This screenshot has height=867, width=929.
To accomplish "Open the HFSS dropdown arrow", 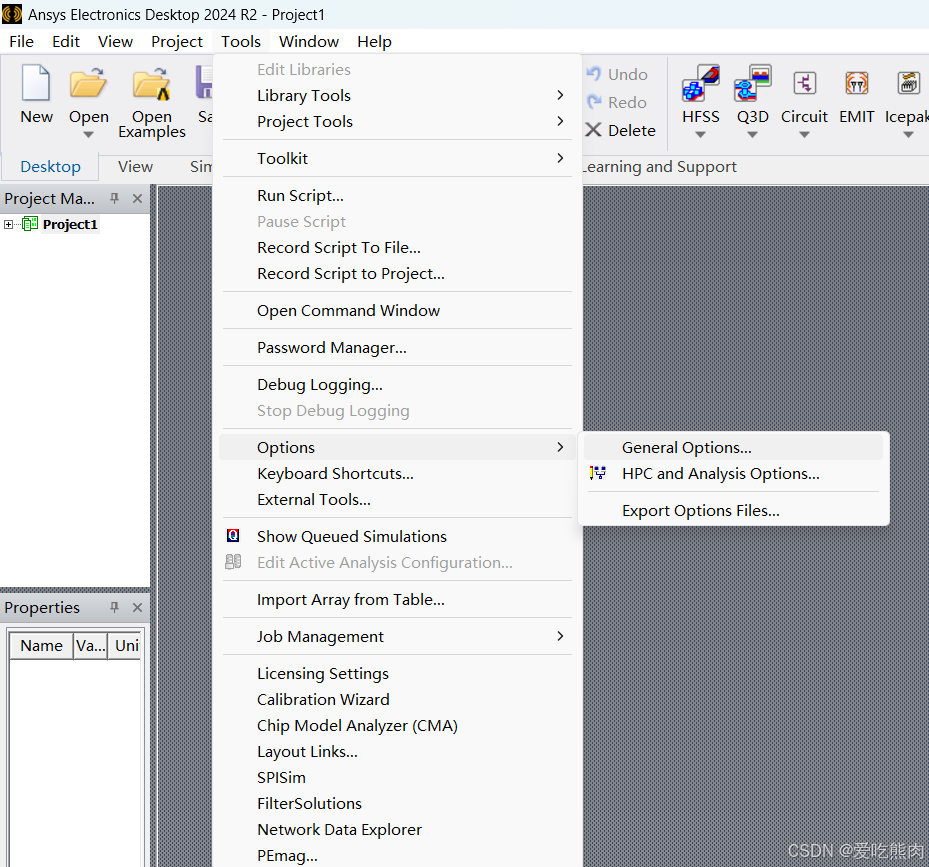I will 700,135.
